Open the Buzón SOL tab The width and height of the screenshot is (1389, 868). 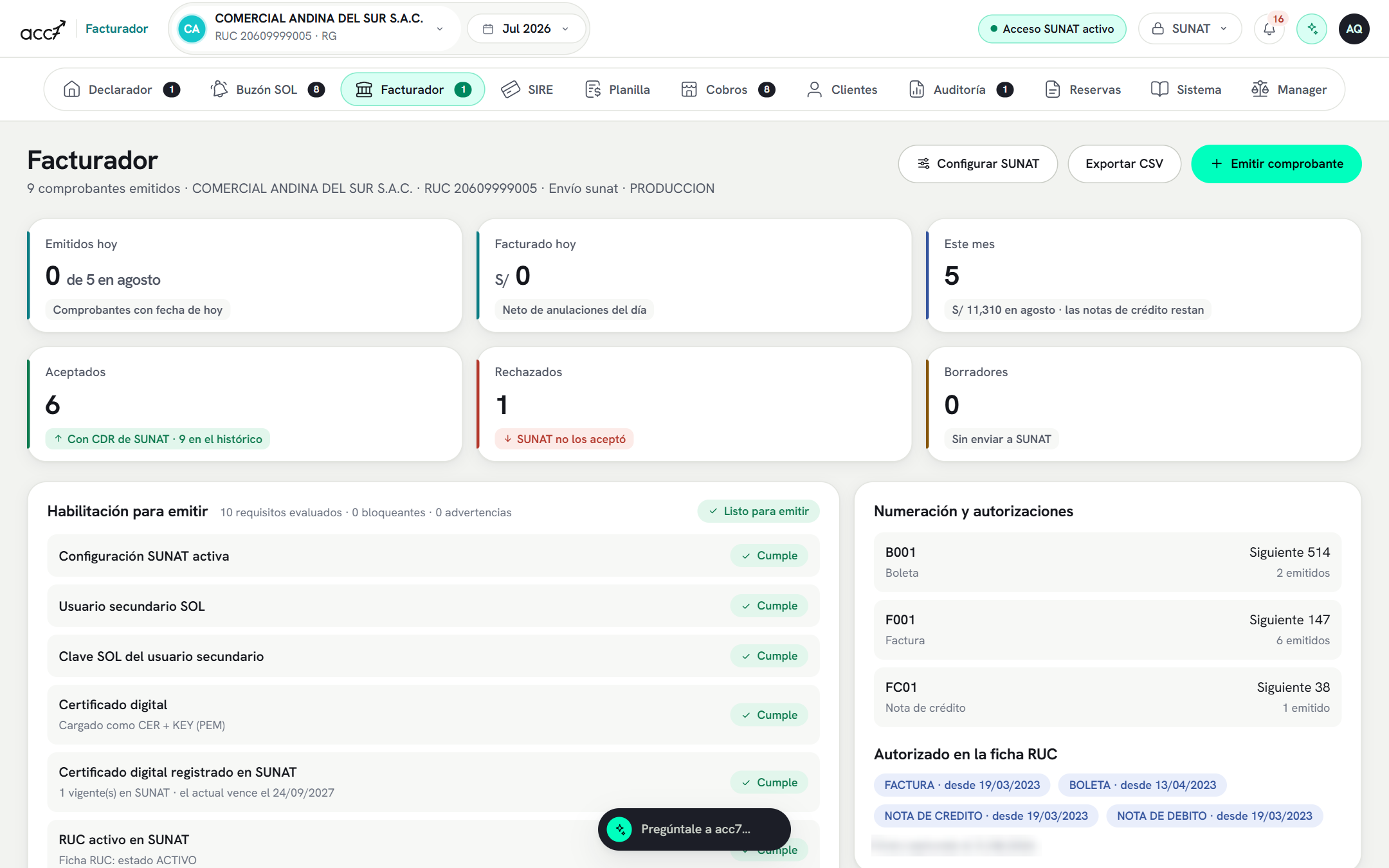268,89
